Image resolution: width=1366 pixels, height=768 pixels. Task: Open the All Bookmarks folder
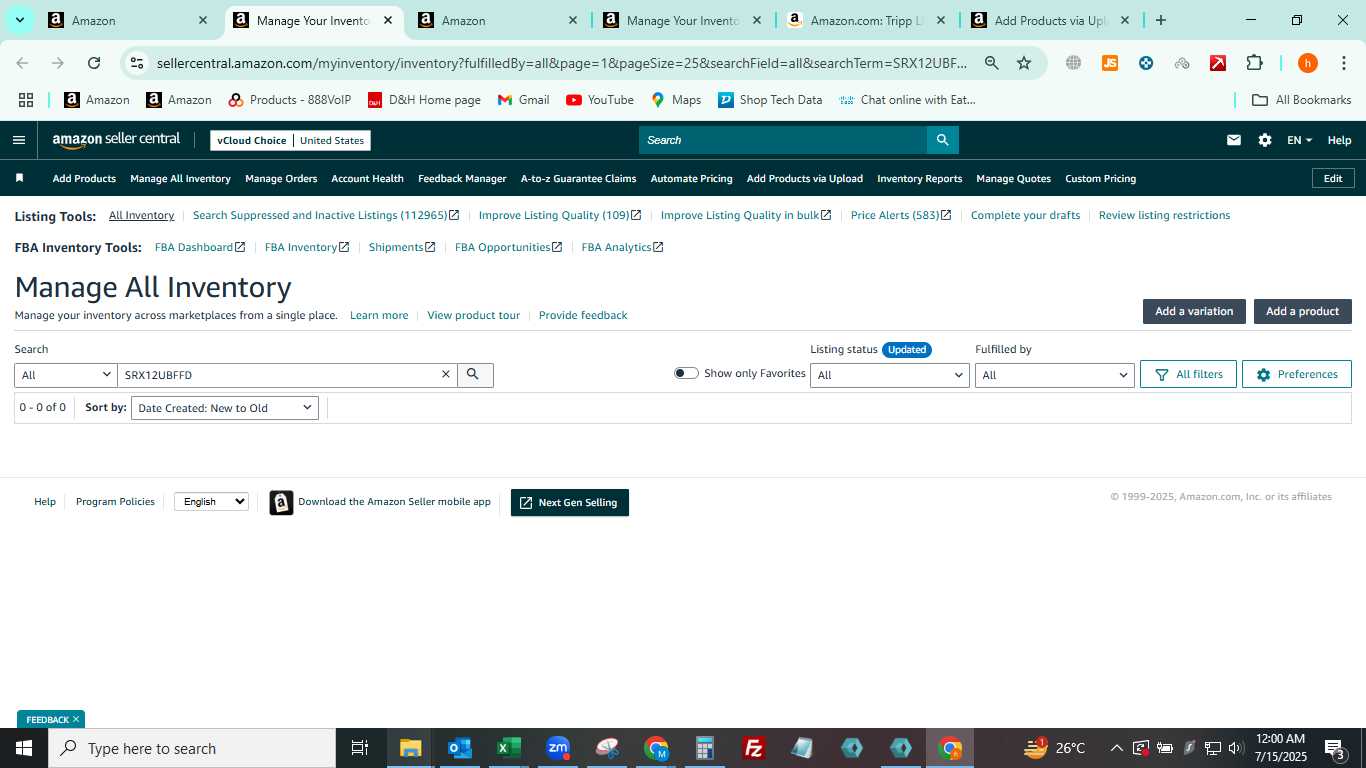coord(1301,100)
